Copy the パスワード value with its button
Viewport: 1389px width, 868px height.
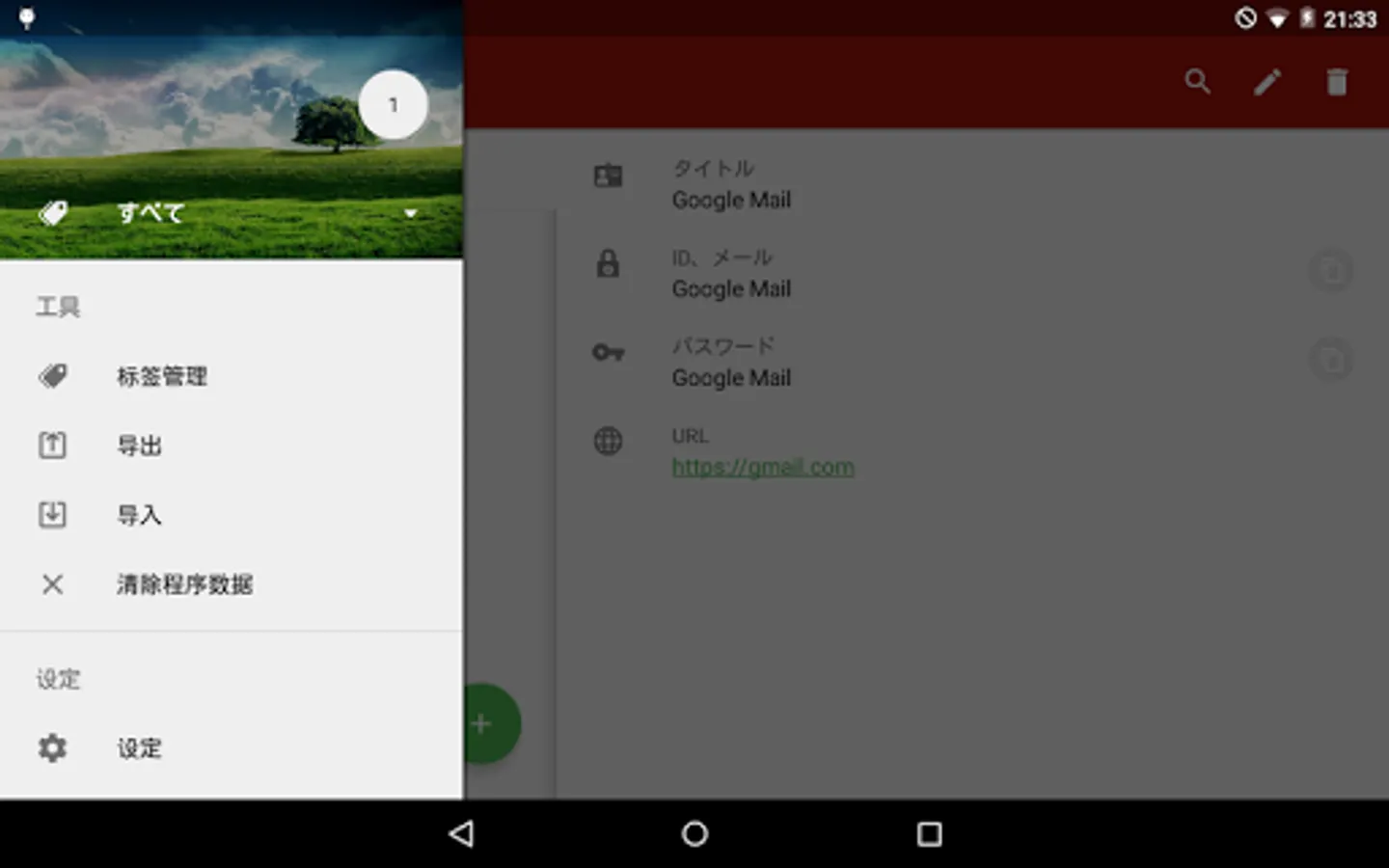(1331, 360)
